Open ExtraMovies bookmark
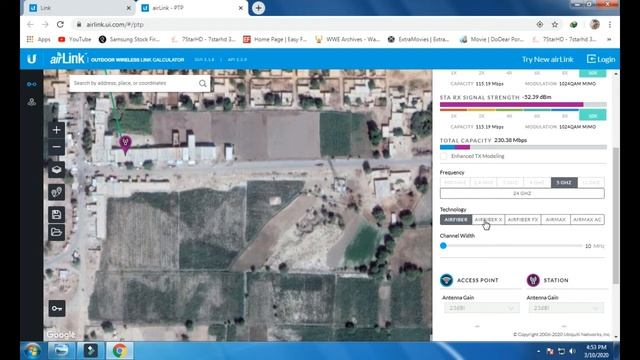Screen dimensions: 640x360 tap(419, 39)
